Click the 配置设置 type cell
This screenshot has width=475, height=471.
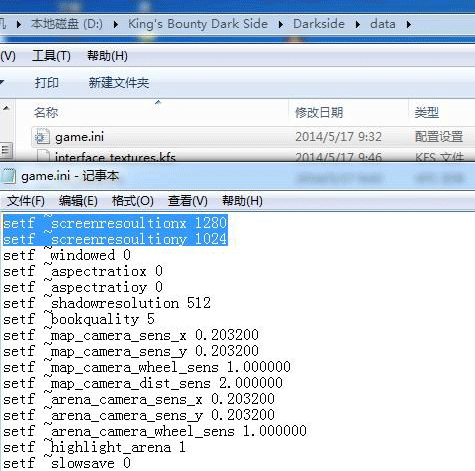point(439,137)
